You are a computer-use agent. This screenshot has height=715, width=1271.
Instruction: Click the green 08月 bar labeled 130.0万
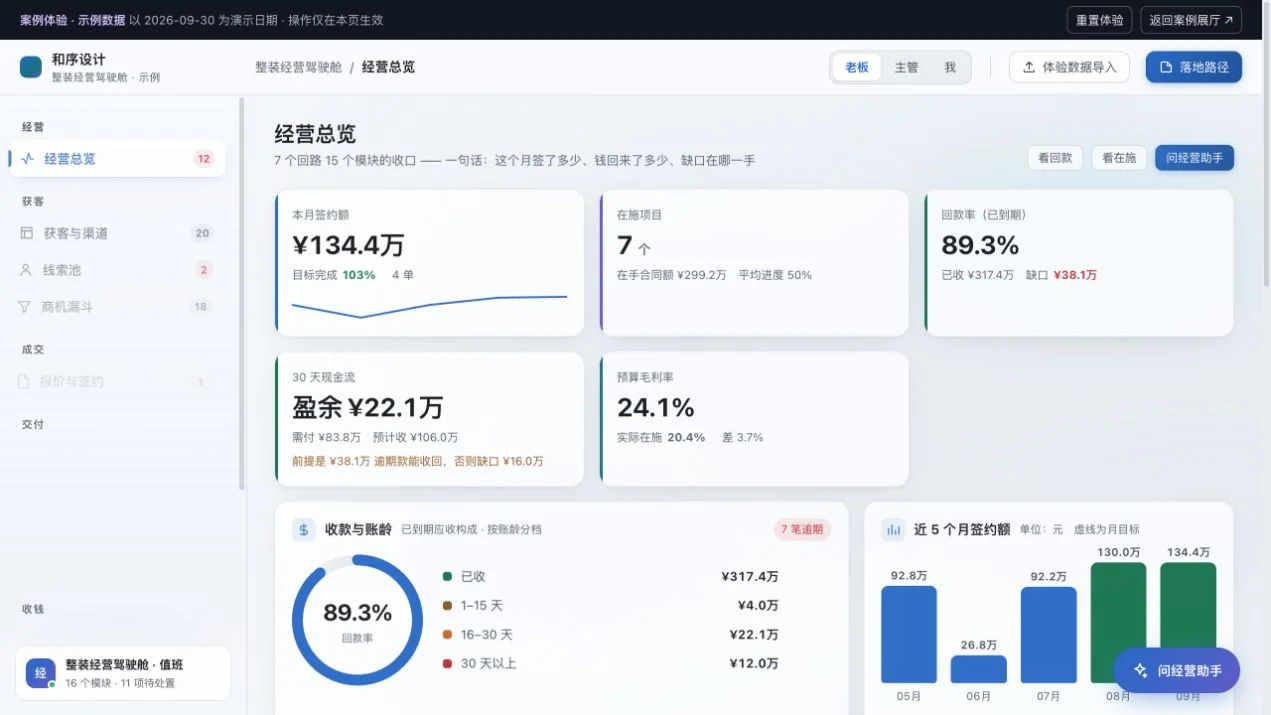[x=1118, y=622]
